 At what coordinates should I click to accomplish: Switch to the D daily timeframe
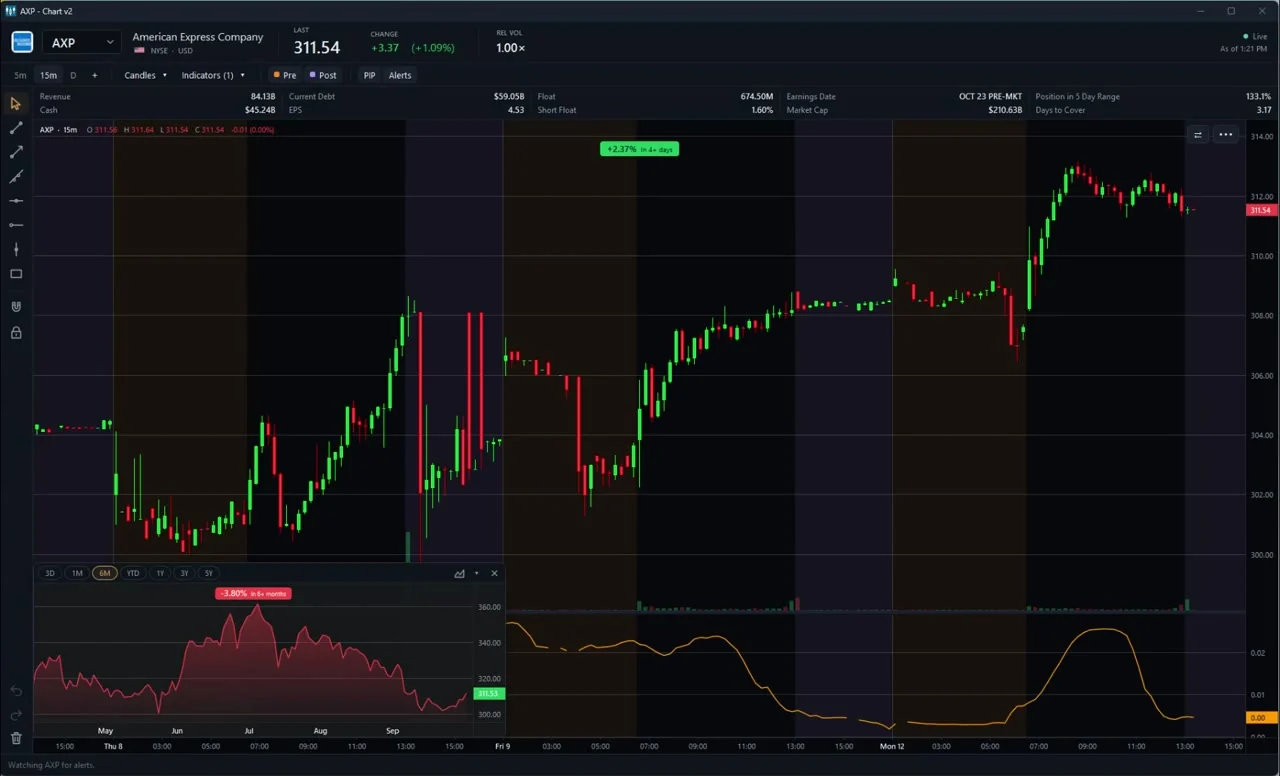(x=73, y=75)
